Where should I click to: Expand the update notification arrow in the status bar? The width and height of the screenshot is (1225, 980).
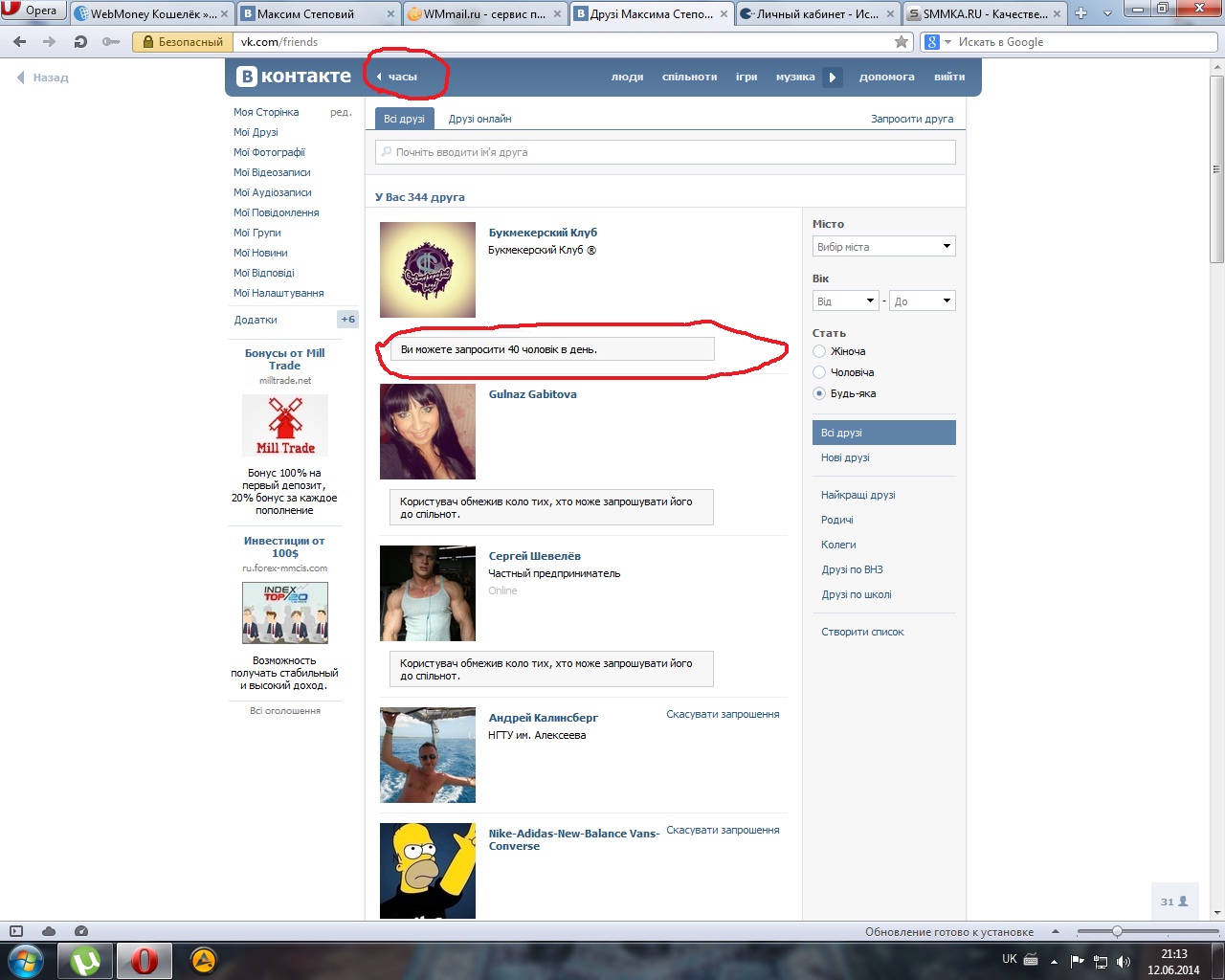(x=1056, y=932)
